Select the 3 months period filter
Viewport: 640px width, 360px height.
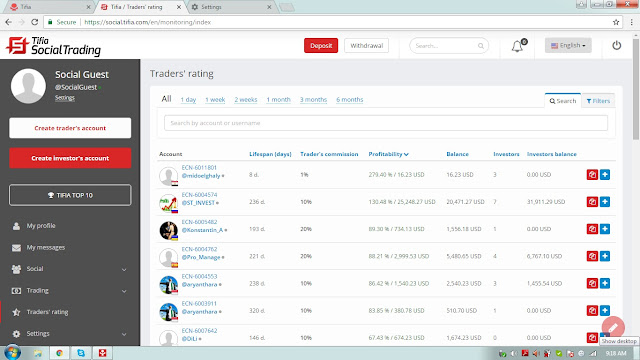pos(313,100)
